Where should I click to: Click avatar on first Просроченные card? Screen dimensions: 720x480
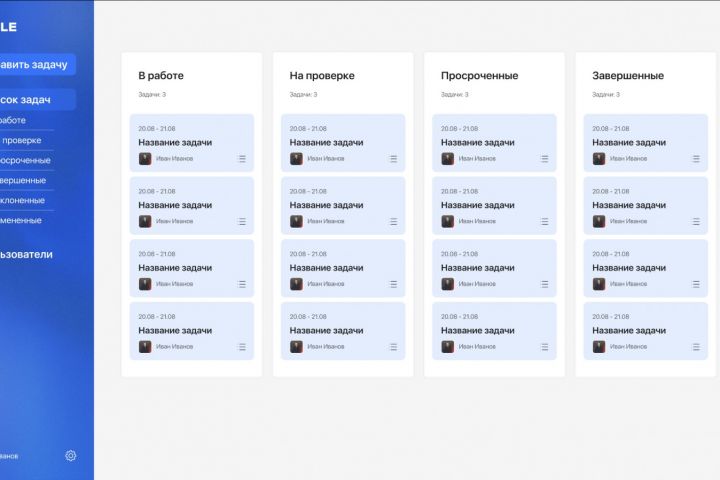tap(448, 159)
